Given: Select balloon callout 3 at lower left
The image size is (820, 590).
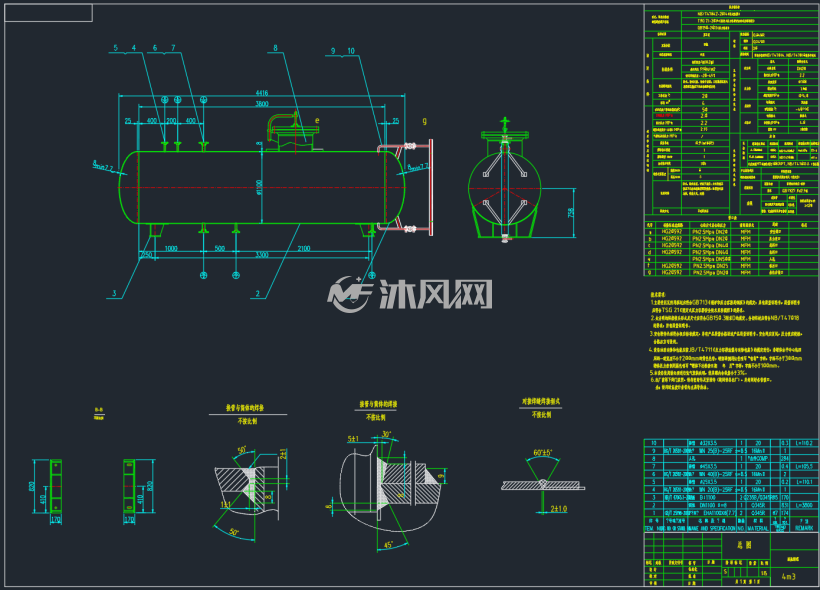Looking at the screenshot, I should (x=114, y=293).
